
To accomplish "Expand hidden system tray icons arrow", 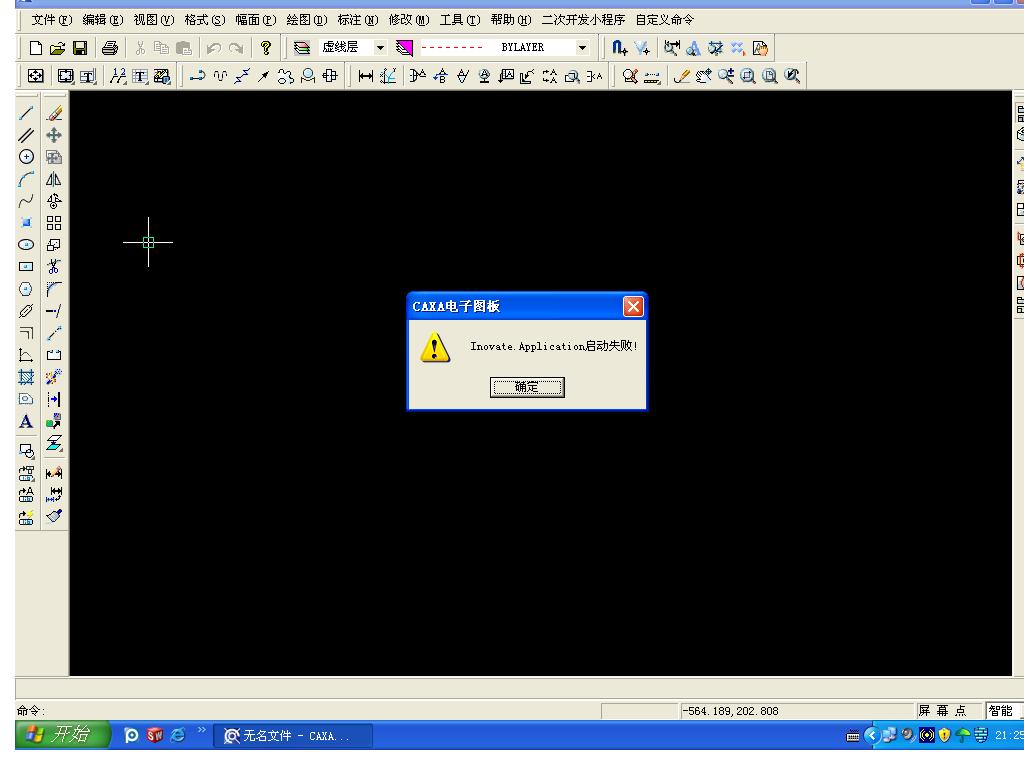I will [x=871, y=735].
